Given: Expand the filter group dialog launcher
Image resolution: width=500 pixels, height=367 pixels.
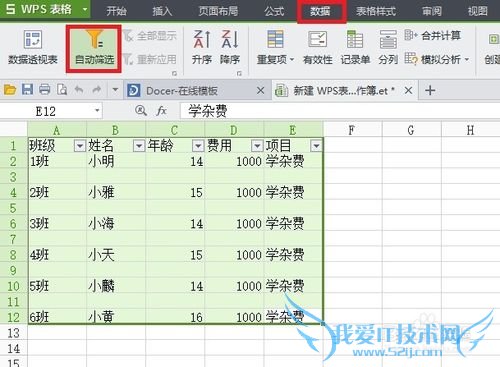Looking at the screenshot, I should click(x=174, y=73).
